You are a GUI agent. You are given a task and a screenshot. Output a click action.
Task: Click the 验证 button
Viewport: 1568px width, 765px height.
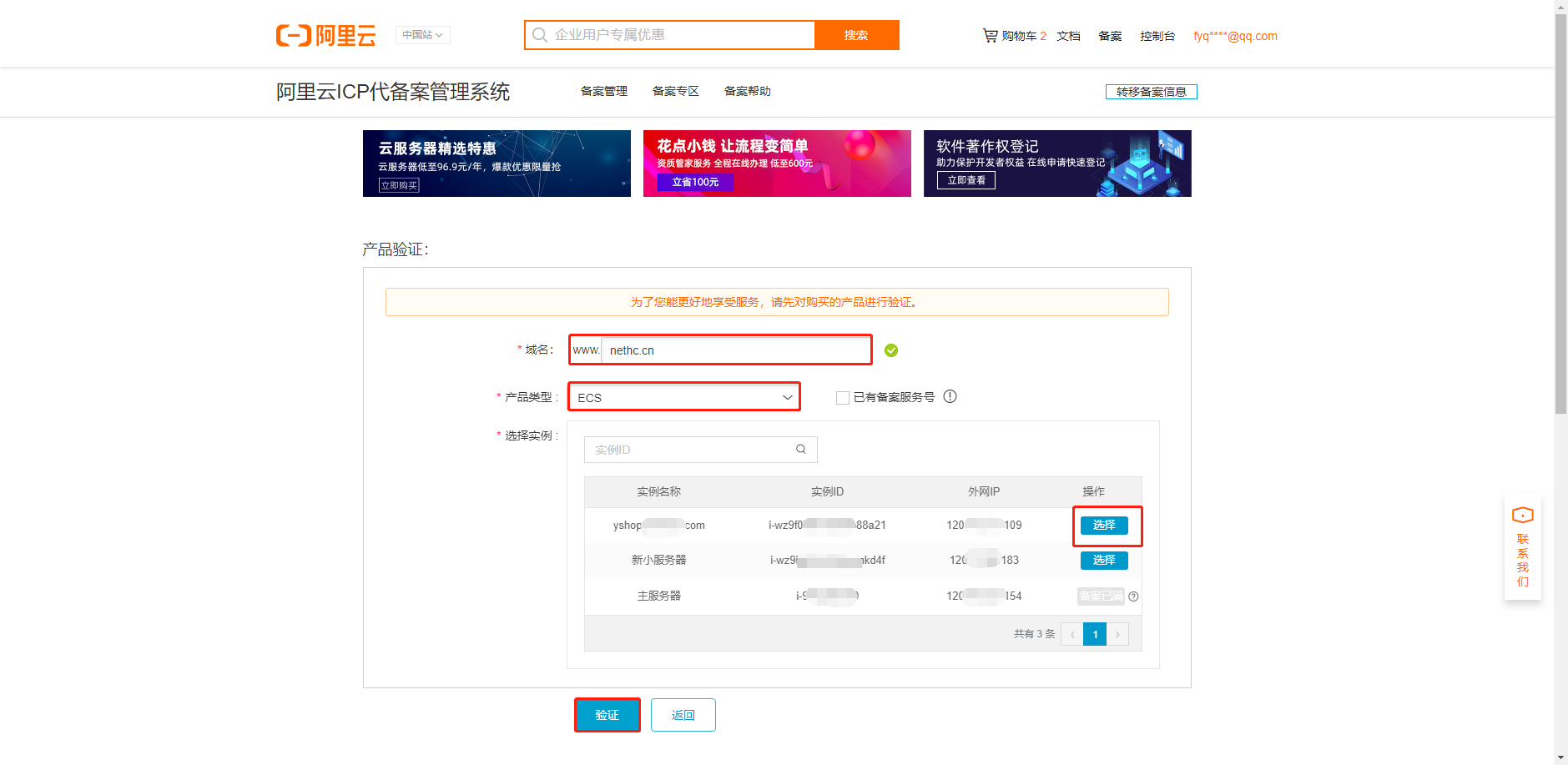pyautogui.click(x=608, y=715)
